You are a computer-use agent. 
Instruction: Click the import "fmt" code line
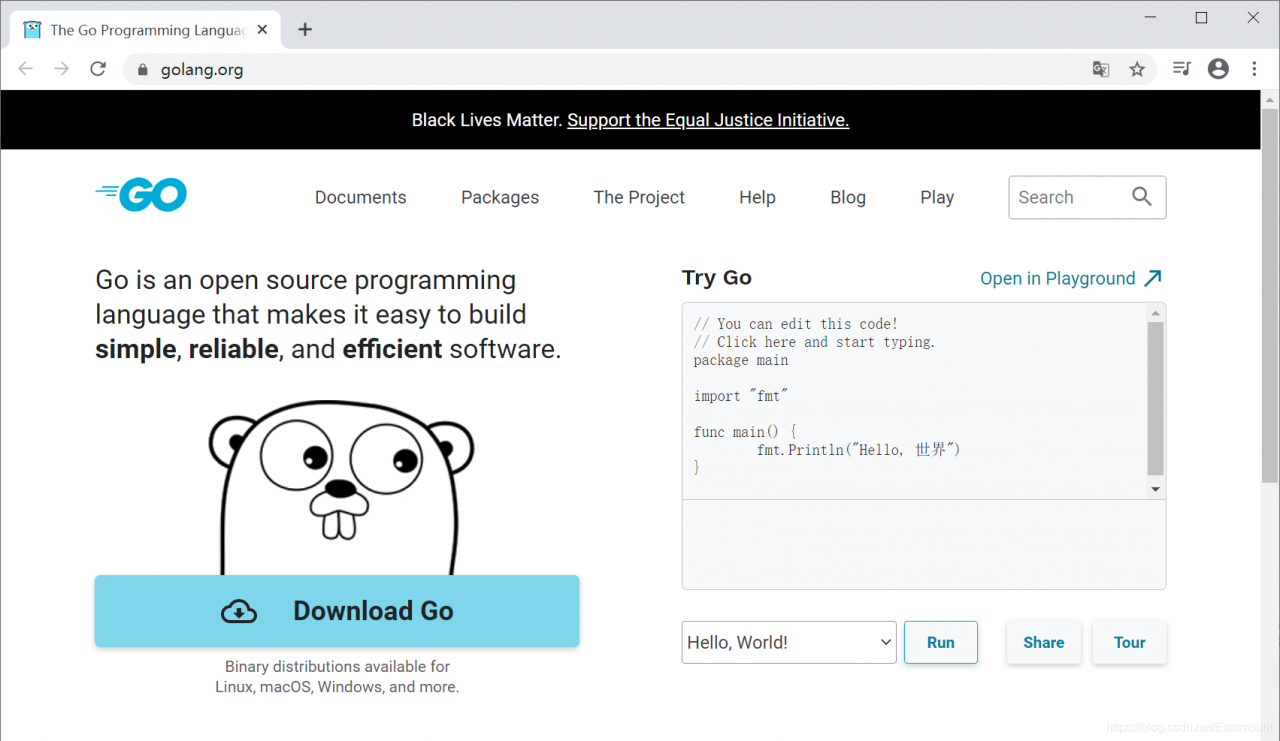[x=741, y=396]
